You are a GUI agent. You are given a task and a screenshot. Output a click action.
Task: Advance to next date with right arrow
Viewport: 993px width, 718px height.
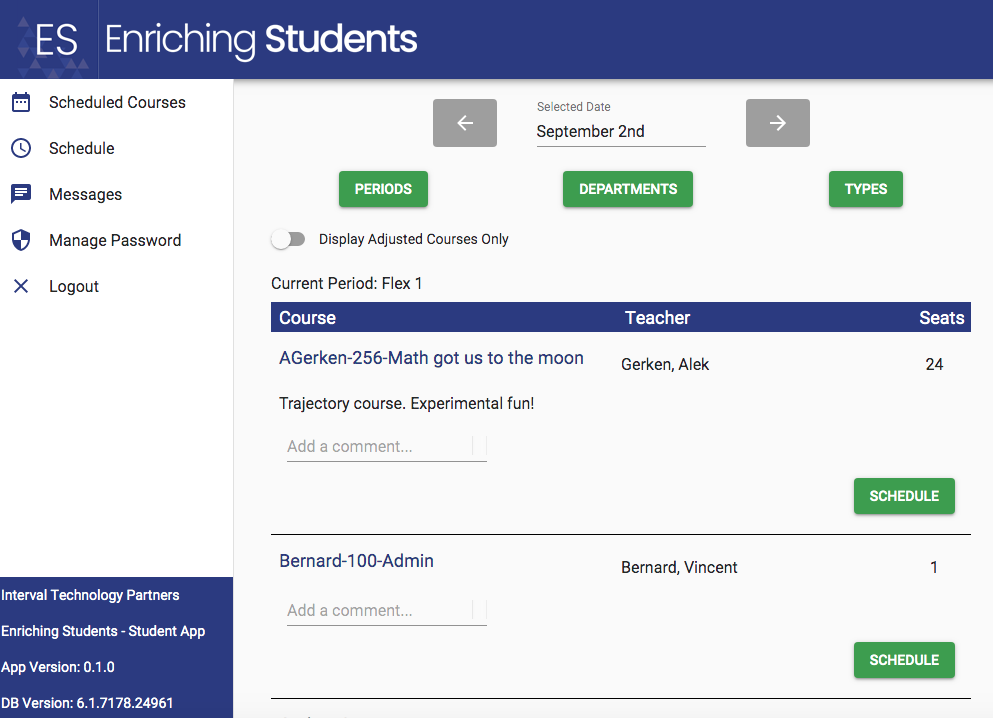[777, 123]
